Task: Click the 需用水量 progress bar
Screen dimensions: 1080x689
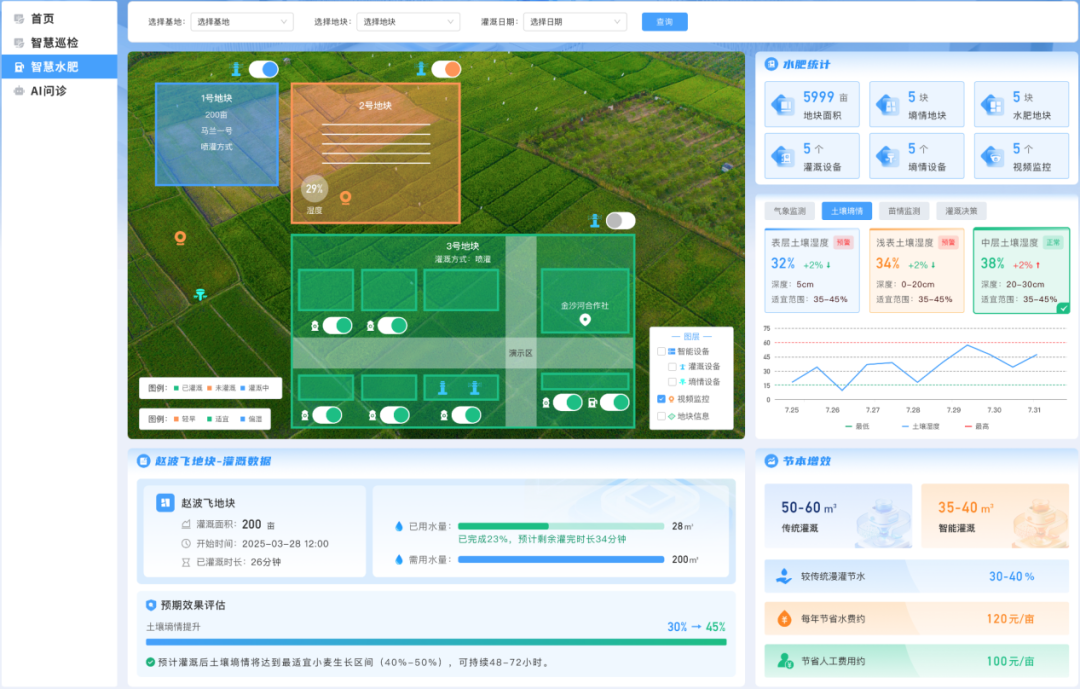Action: 561,559
